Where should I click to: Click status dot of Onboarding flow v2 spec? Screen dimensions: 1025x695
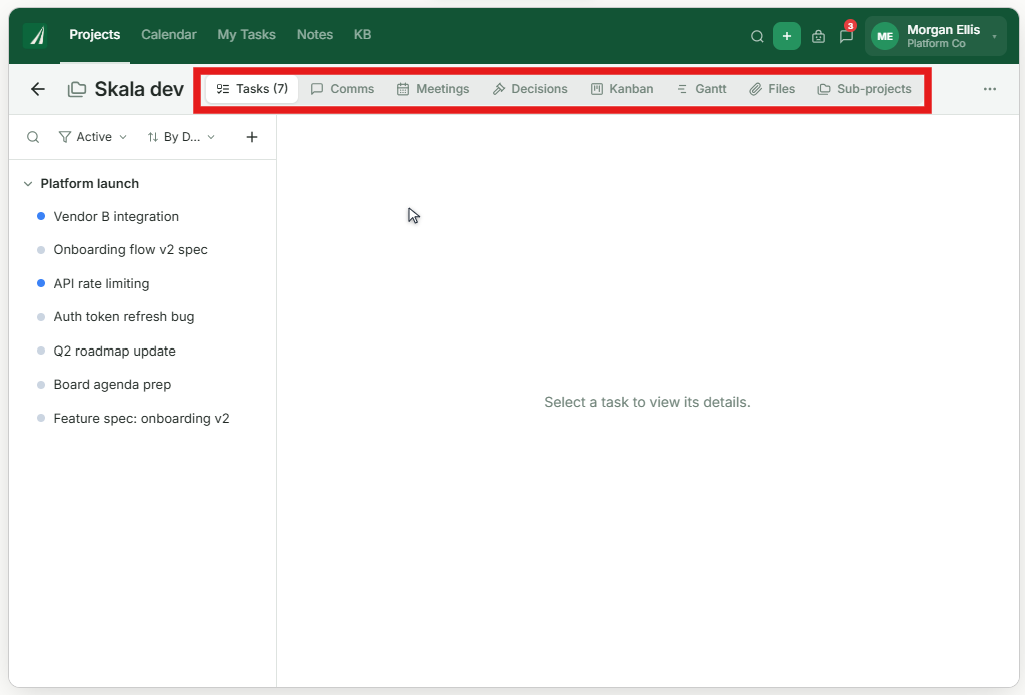click(41, 250)
